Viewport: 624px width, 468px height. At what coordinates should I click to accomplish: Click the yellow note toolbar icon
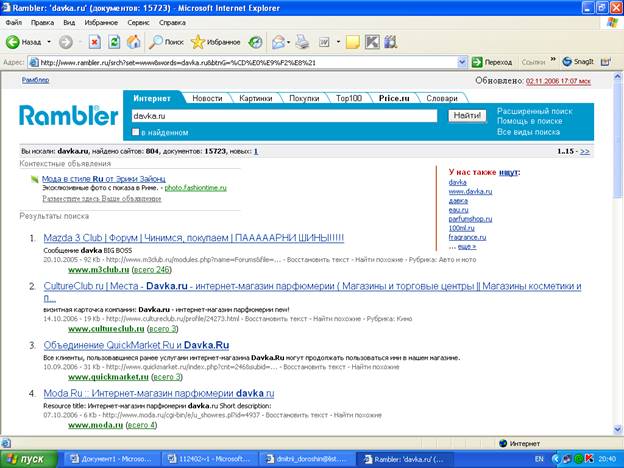click(x=353, y=42)
